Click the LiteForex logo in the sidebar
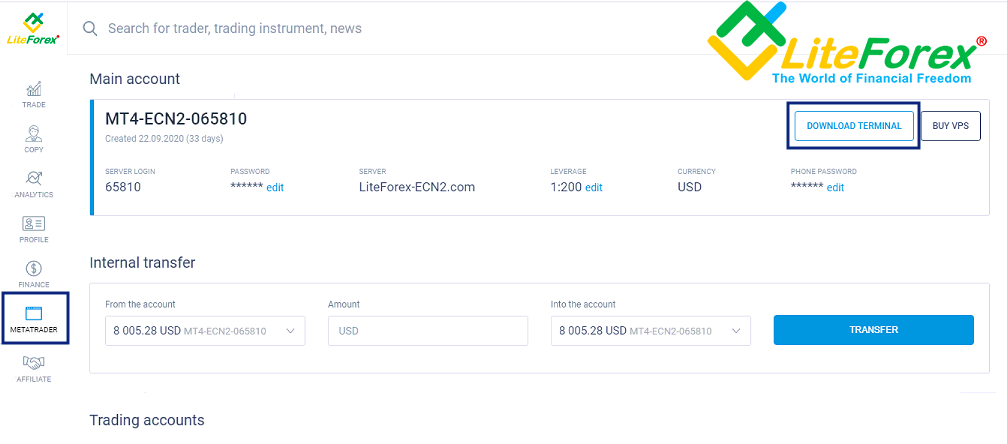 33,30
